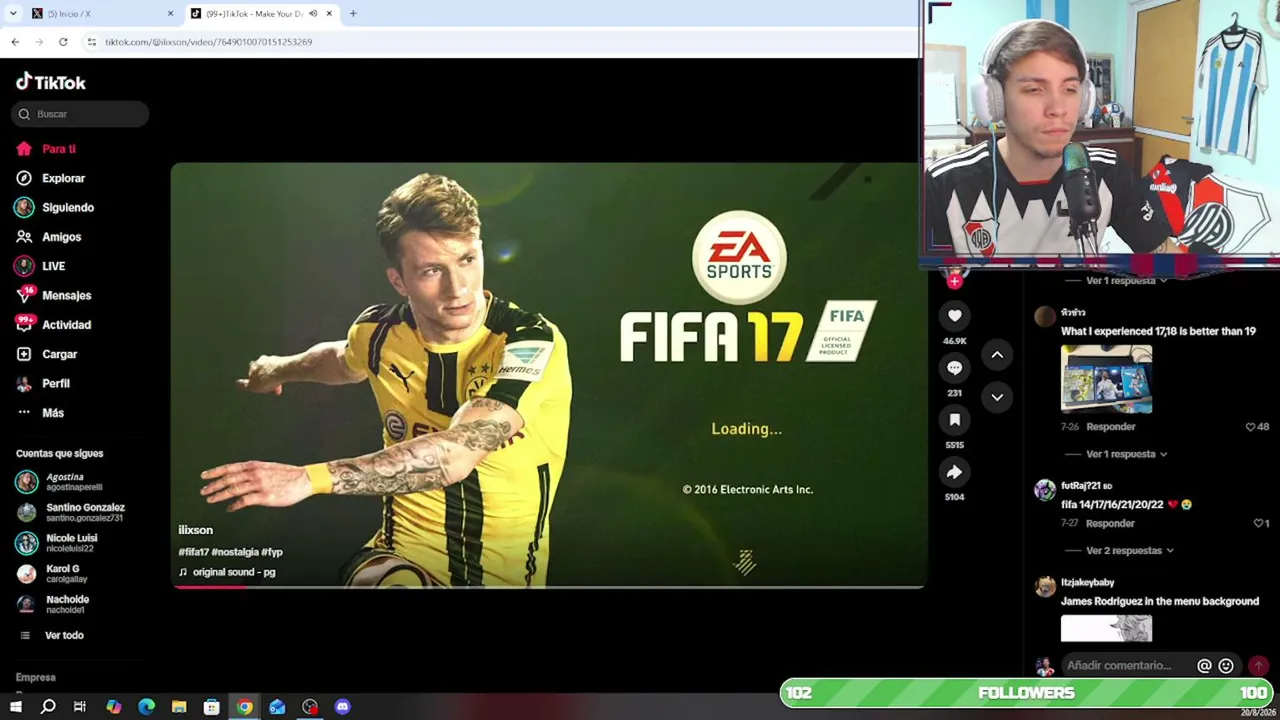Open Windows taskbar search

(x=48, y=707)
